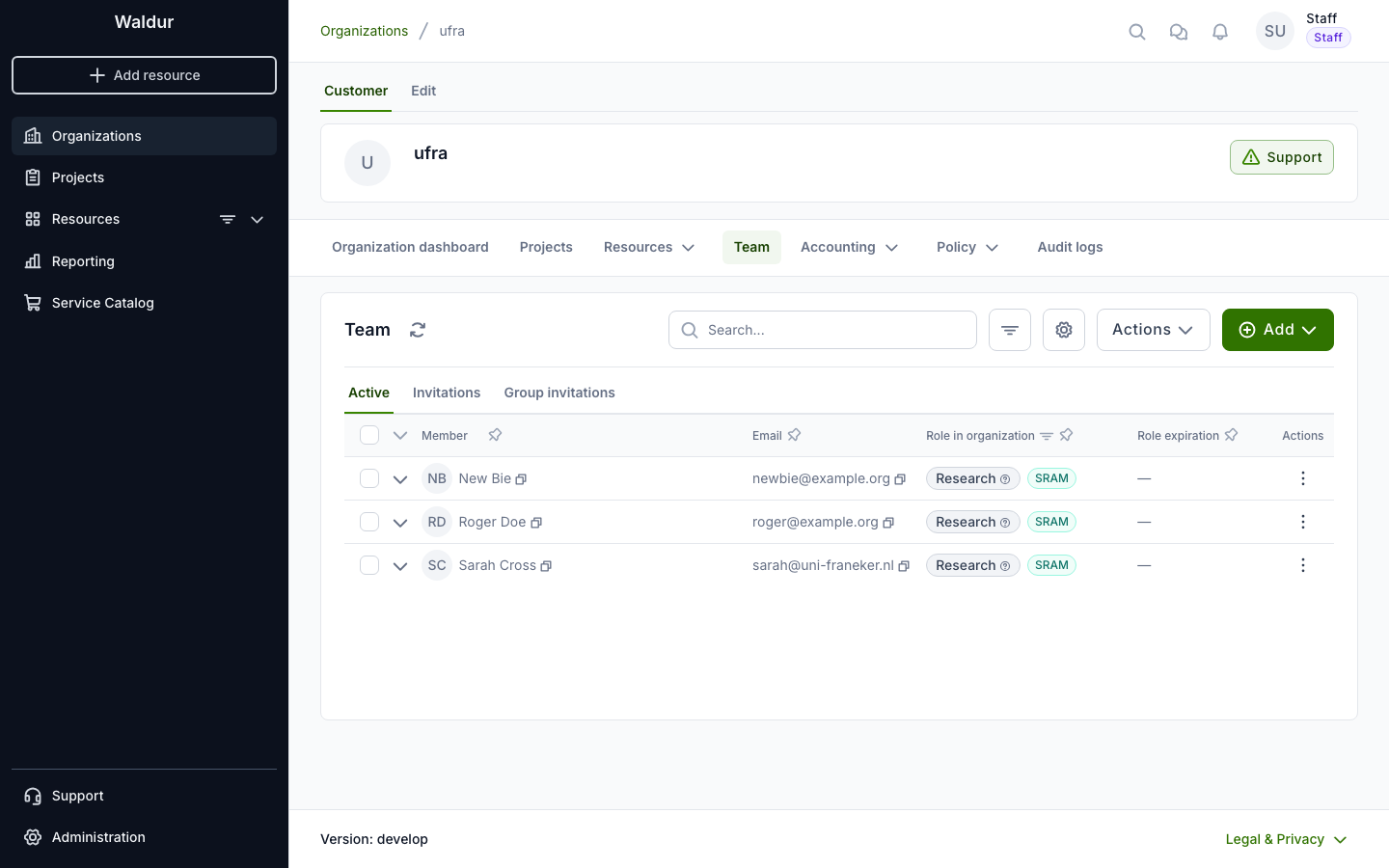Refresh the Team table
The width and height of the screenshot is (1389, 868).
[418, 330]
